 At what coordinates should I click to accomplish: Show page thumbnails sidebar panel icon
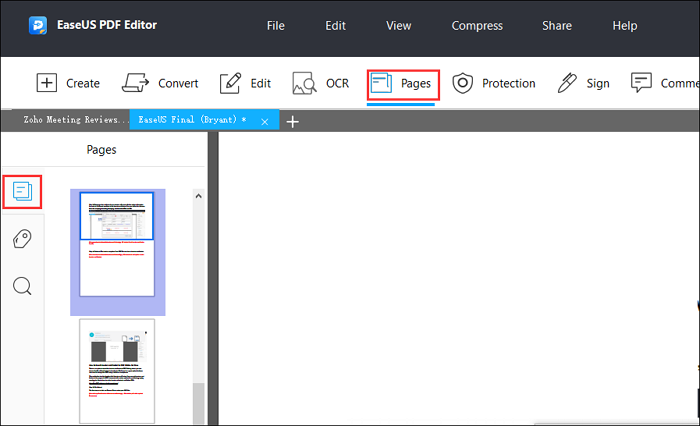[22, 192]
